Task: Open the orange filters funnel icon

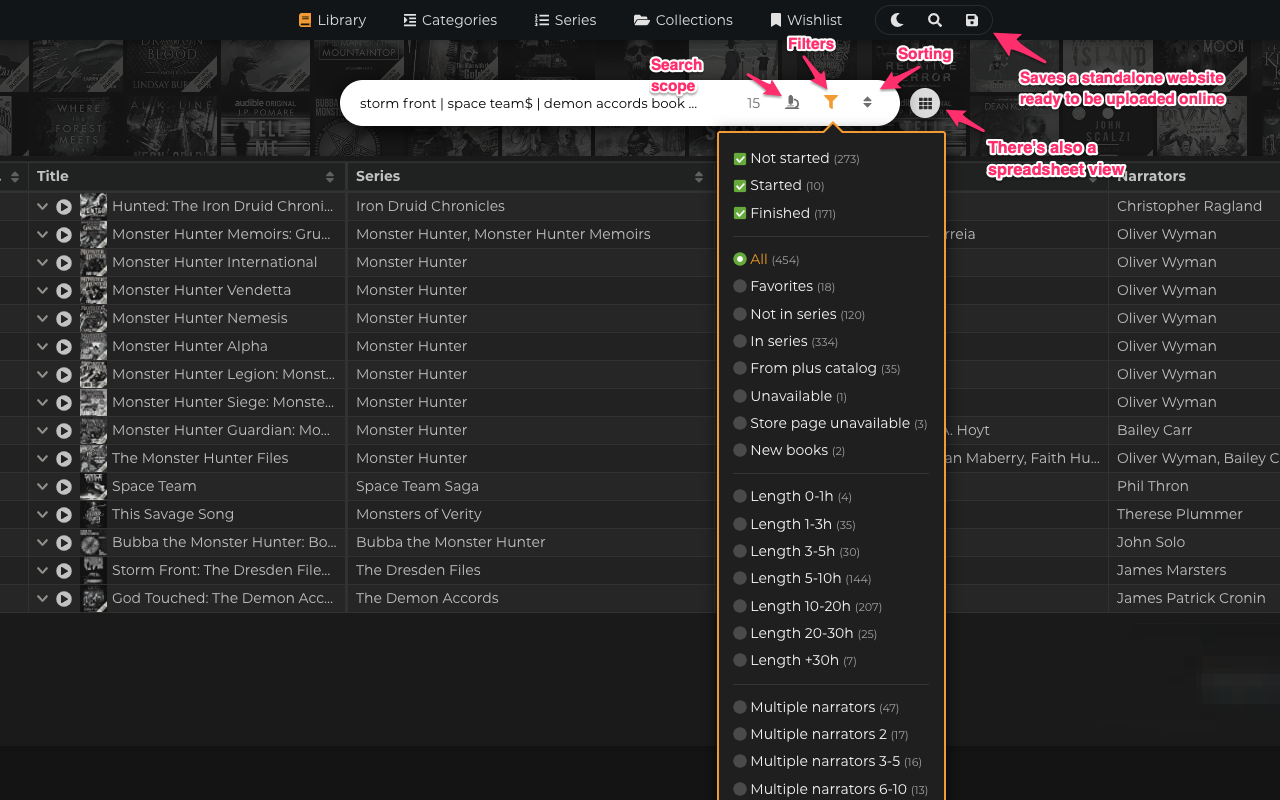Action: click(829, 101)
